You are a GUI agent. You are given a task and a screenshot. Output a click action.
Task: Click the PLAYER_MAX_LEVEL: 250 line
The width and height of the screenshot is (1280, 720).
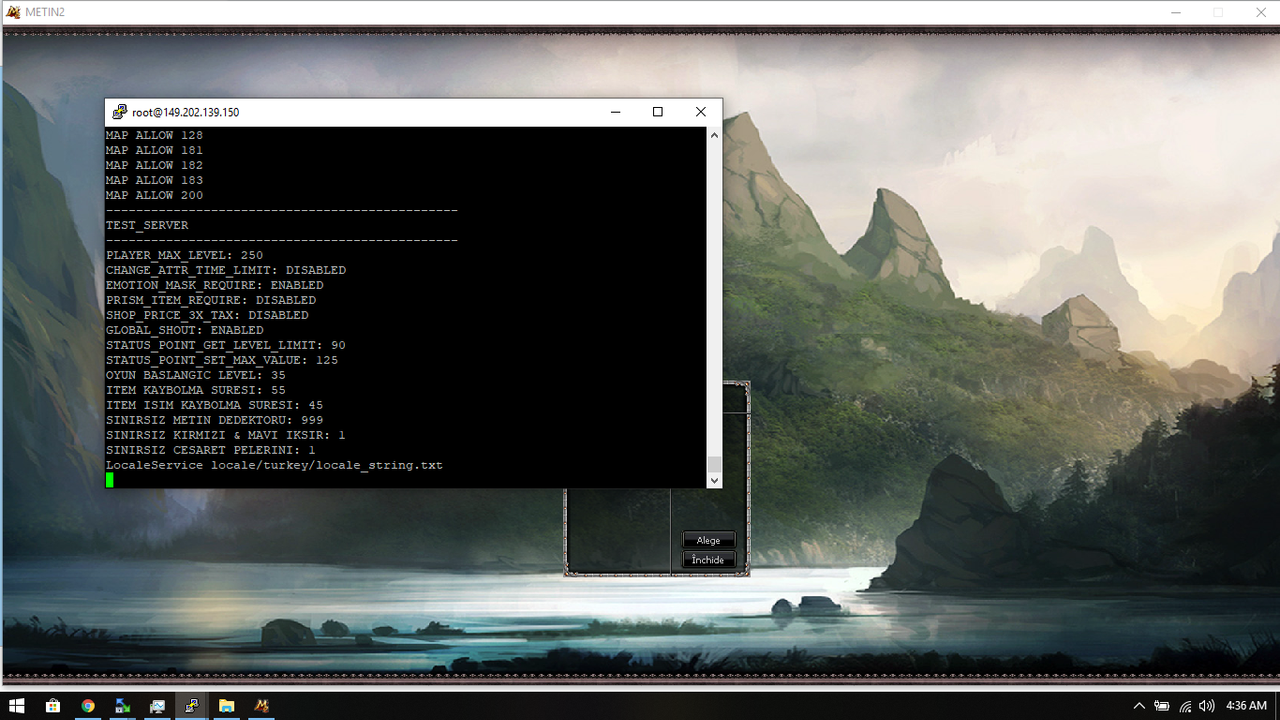click(x=185, y=255)
